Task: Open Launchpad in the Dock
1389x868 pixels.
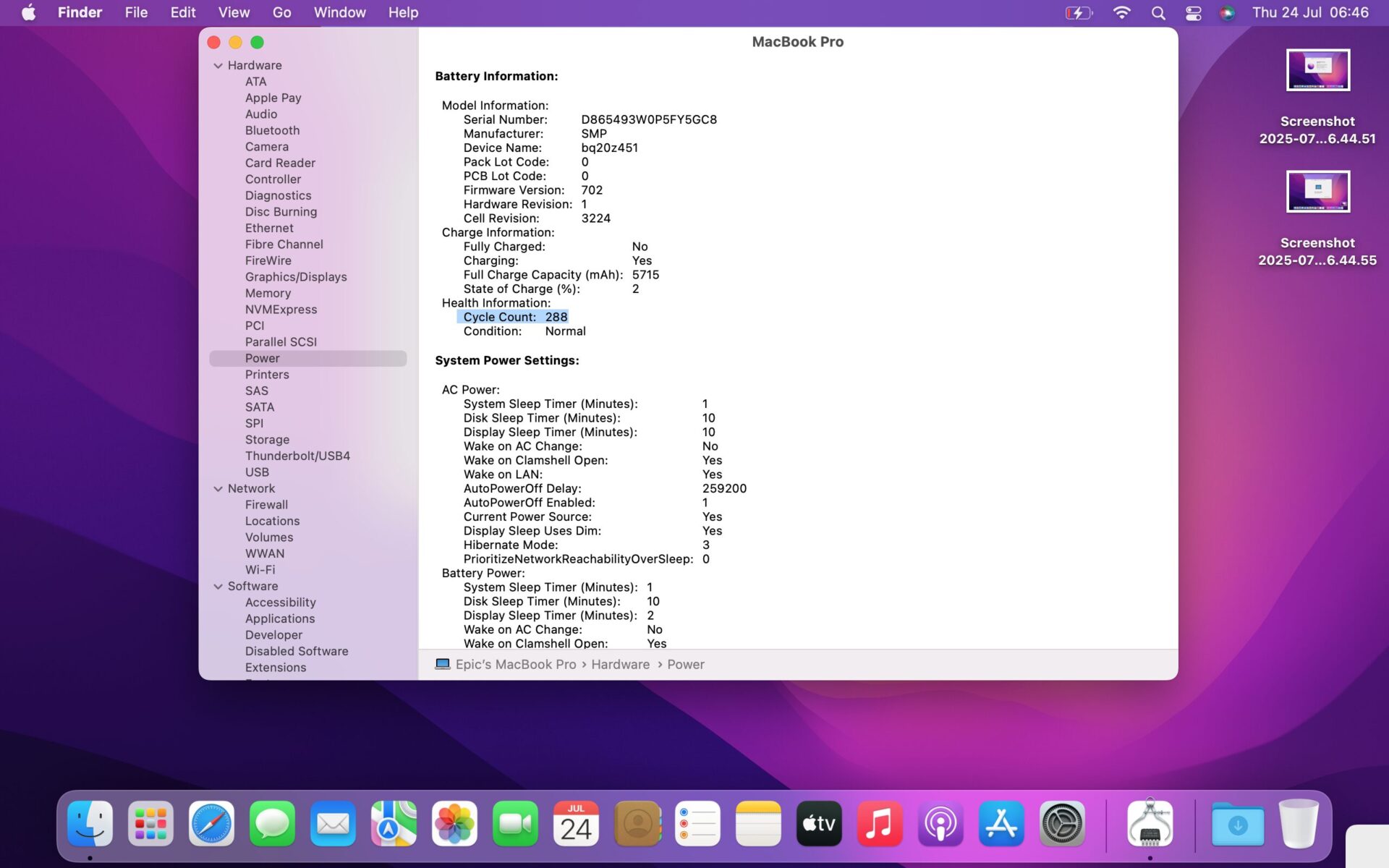Action: point(150,823)
